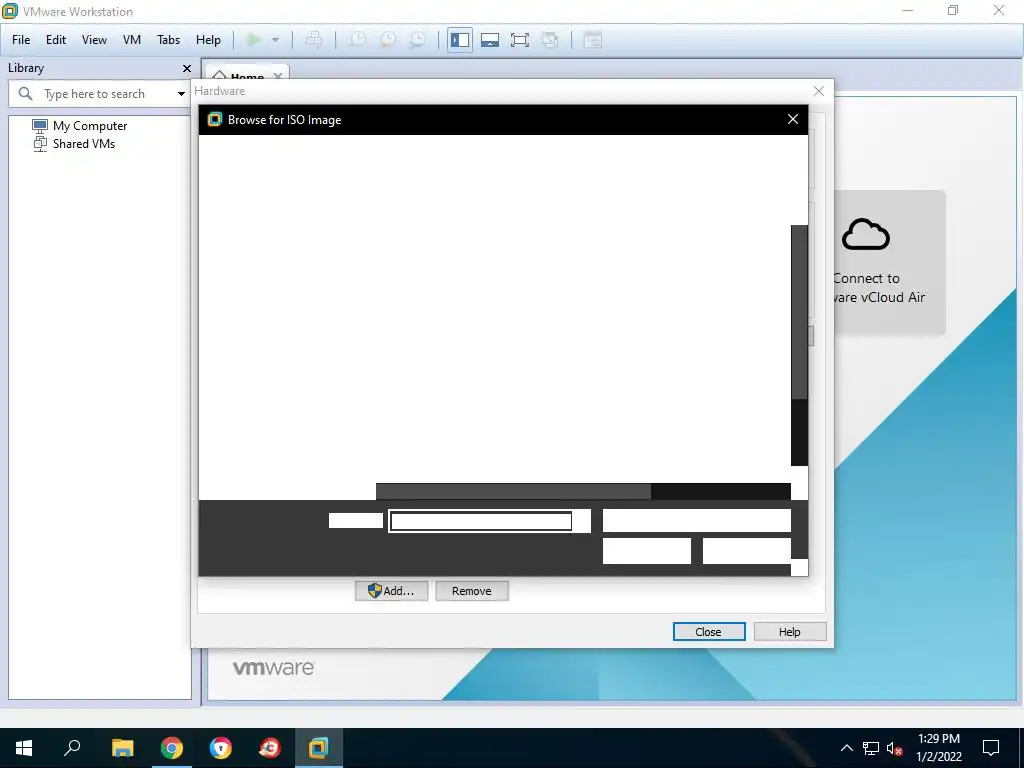Click the vertical scrollbar in Browse dialog
The width and height of the screenshot is (1024, 768).
[799, 345]
